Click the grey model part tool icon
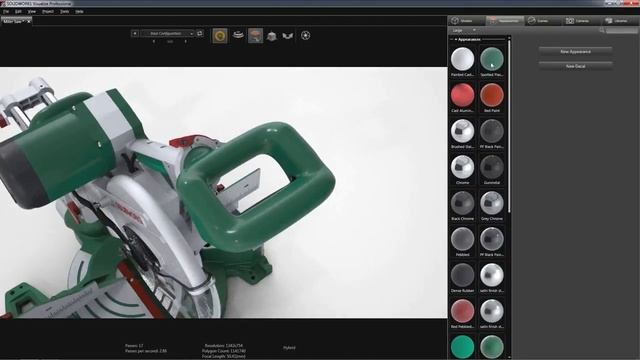The height and width of the screenshot is (360, 640). (x=271, y=36)
